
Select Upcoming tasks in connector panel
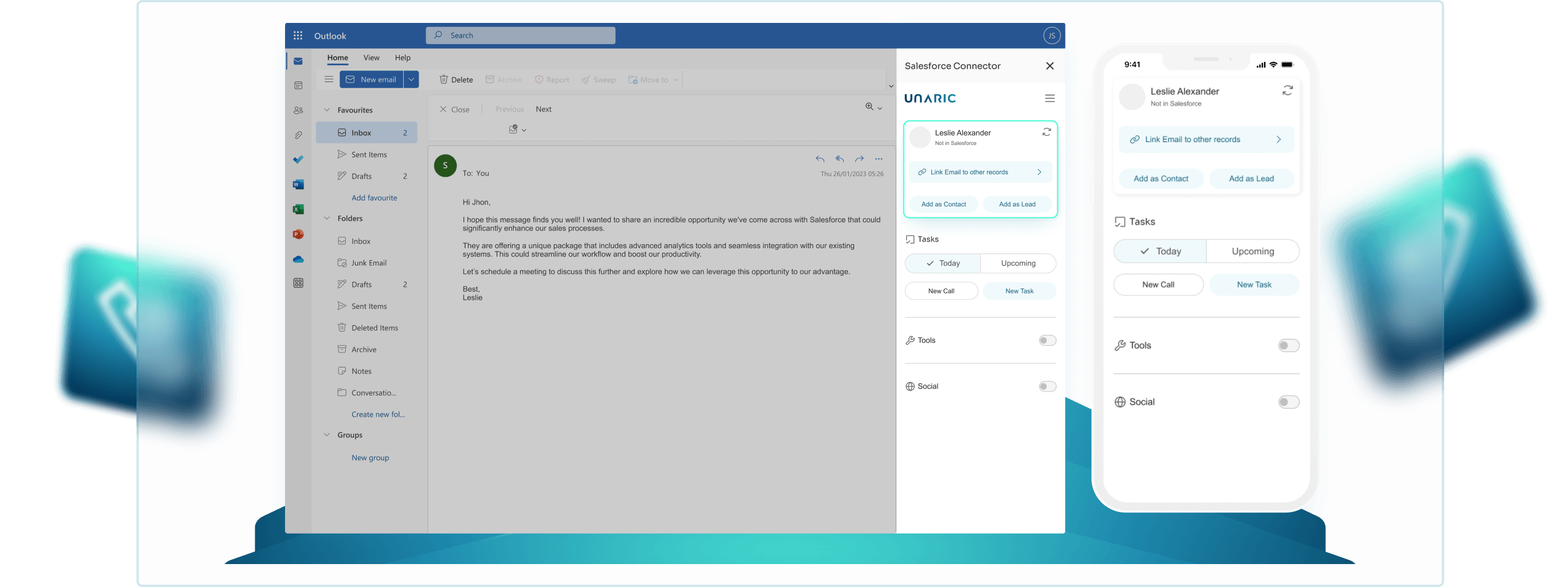[1018, 263]
